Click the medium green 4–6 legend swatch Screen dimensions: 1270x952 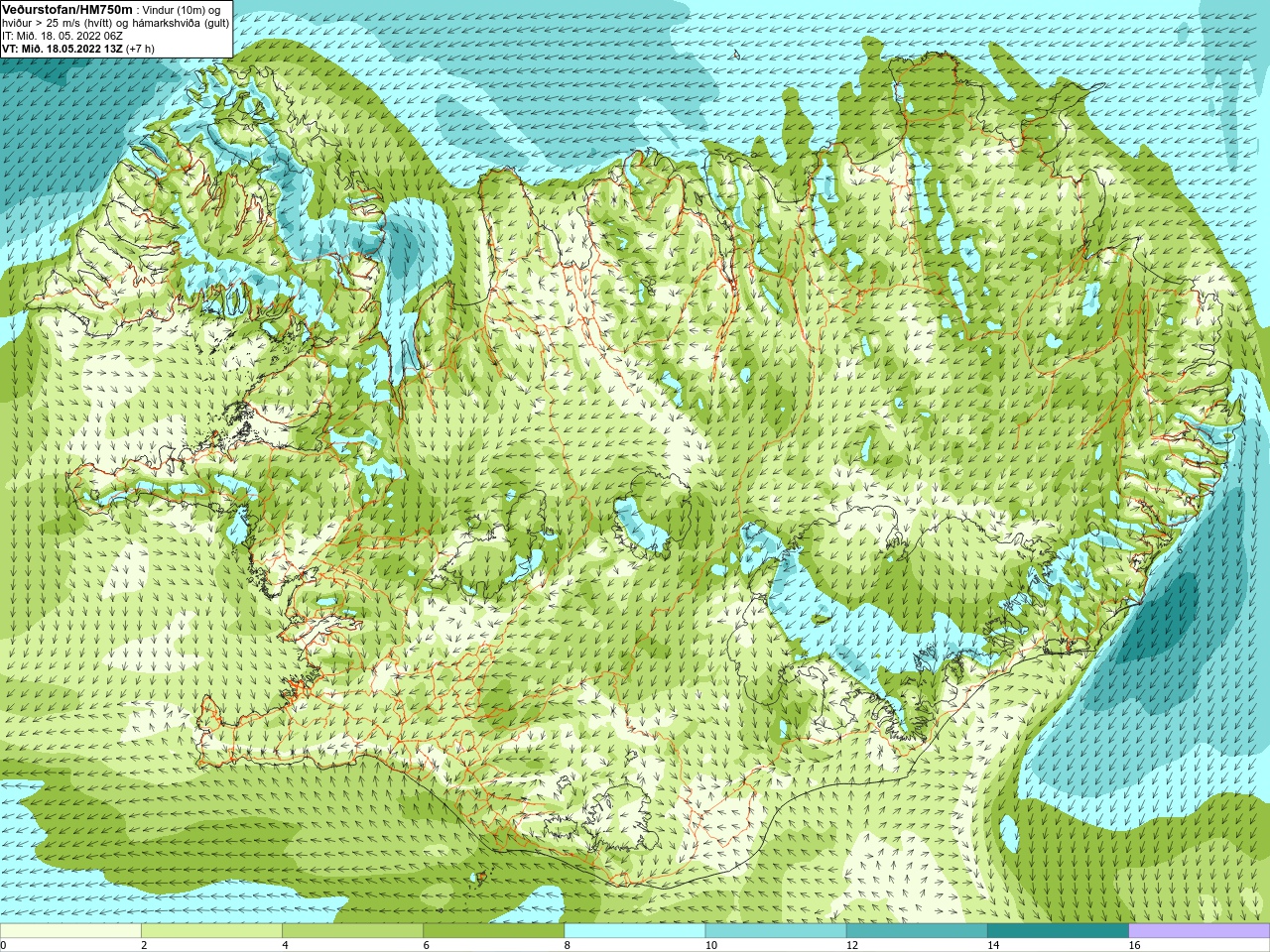pyautogui.click(x=352, y=931)
